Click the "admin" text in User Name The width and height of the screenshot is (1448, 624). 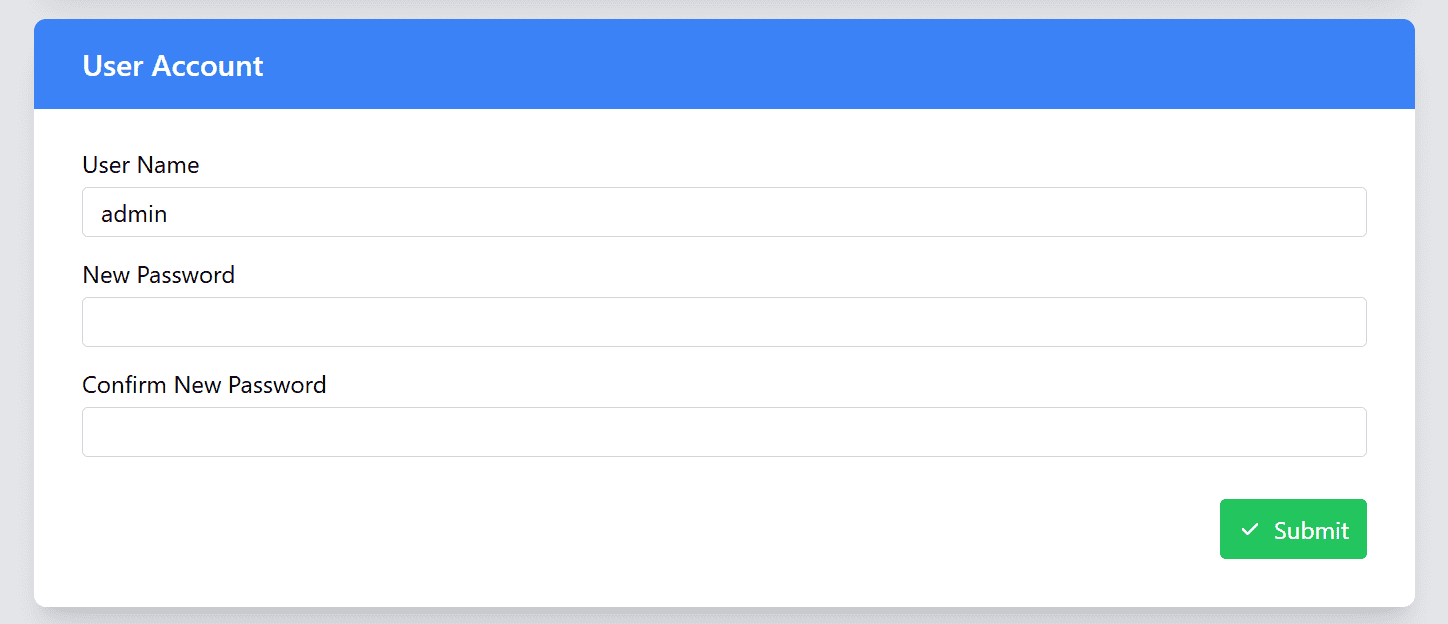134,213
